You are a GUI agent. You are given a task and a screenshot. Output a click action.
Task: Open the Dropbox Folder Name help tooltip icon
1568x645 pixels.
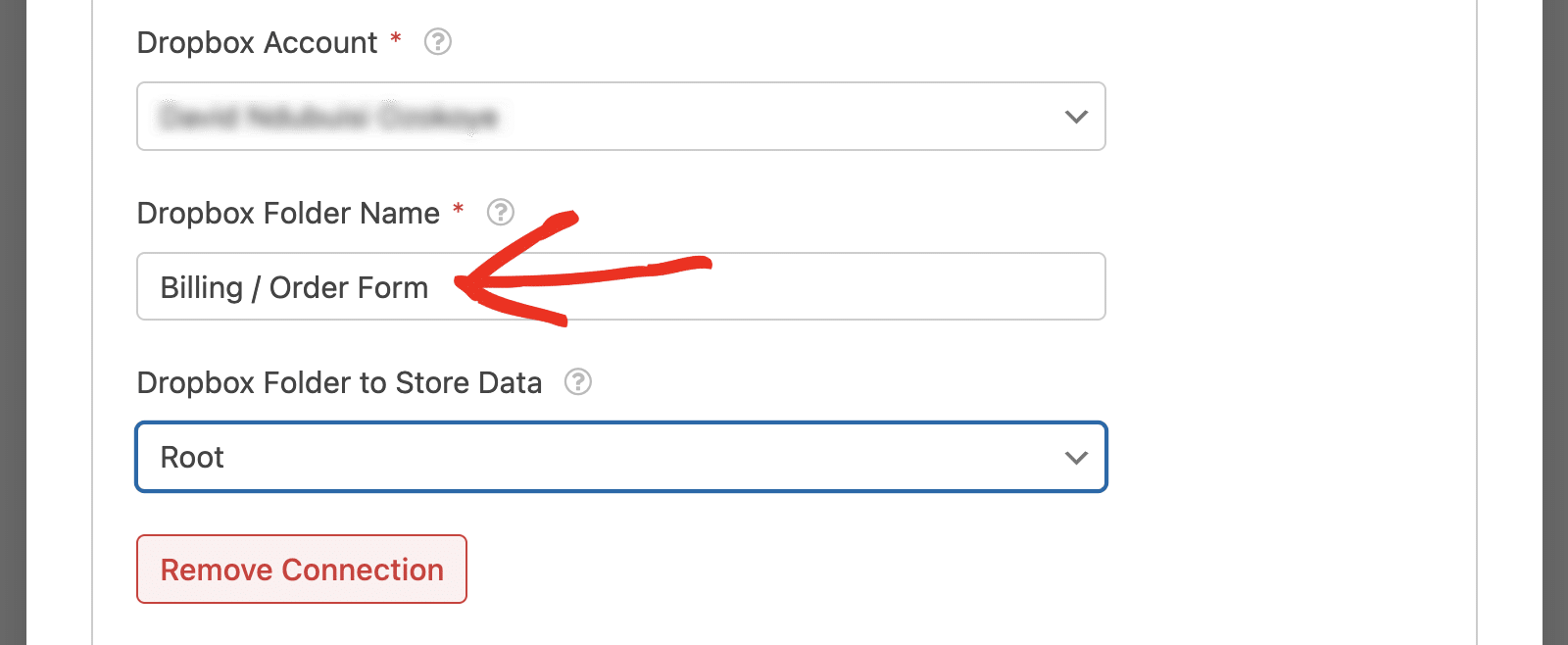click(x=501, y=212)
